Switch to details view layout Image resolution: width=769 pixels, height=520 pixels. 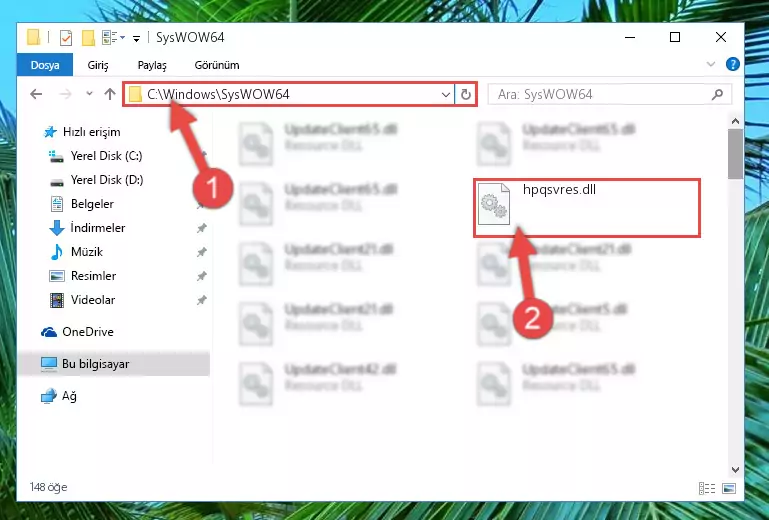point(706,488)
